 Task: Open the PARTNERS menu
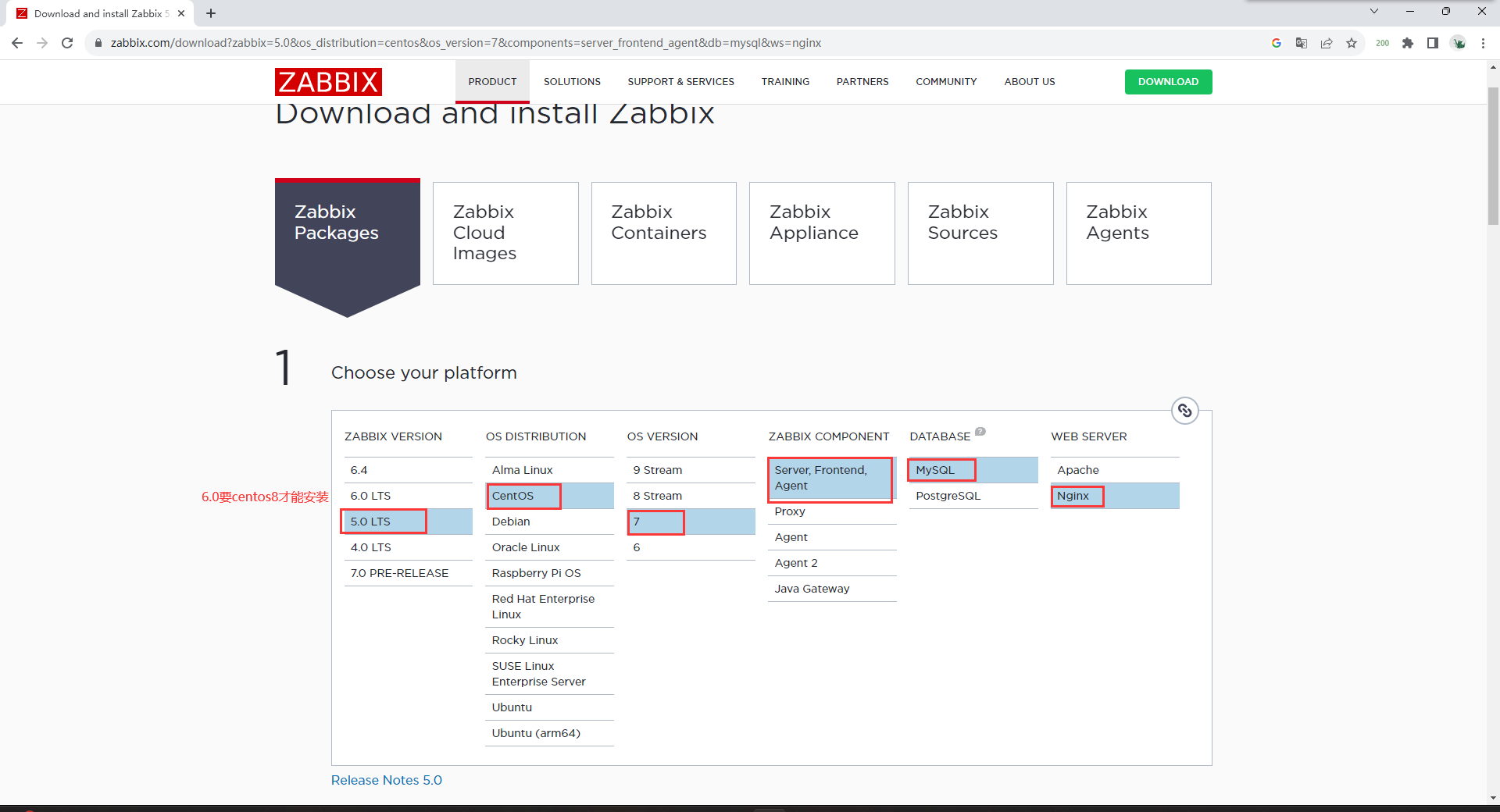click(x=862, y=82)
